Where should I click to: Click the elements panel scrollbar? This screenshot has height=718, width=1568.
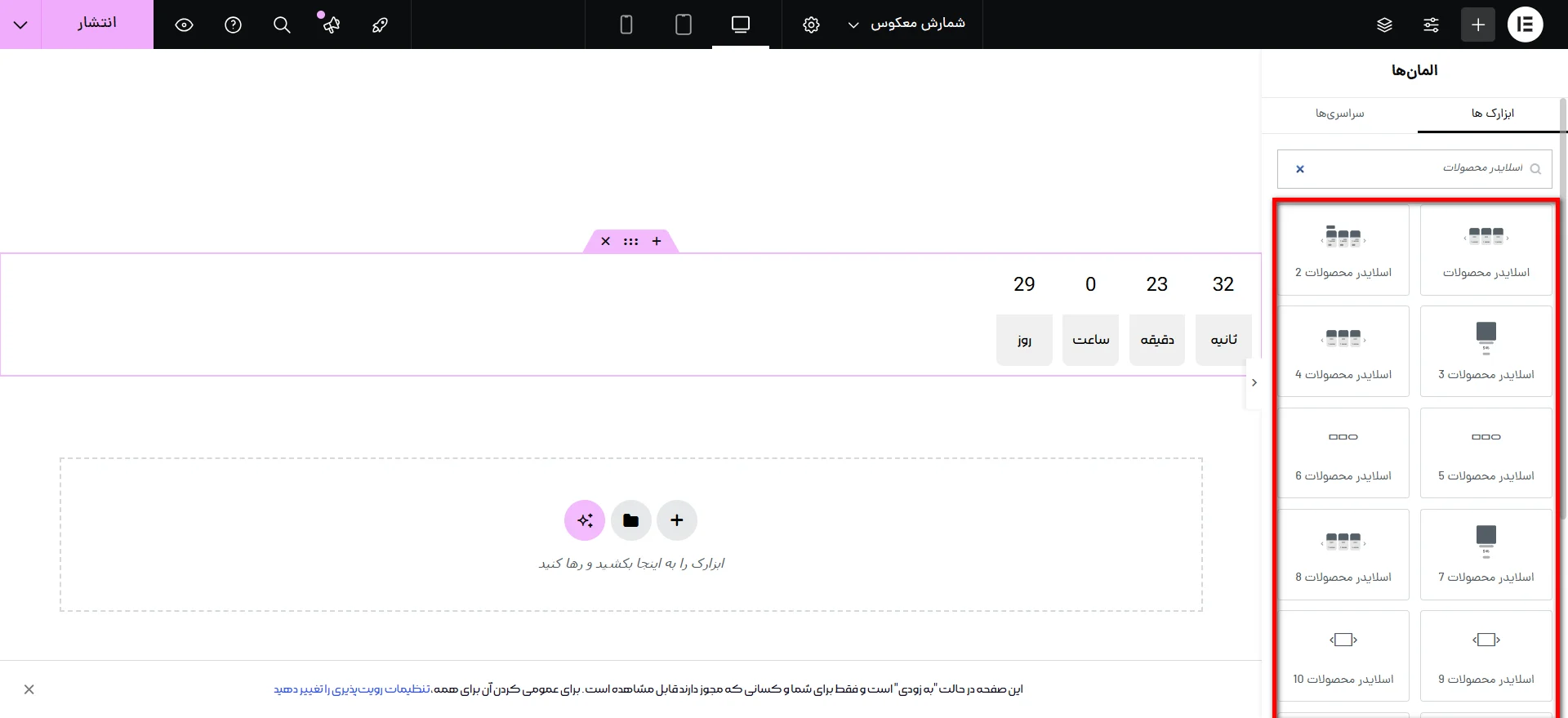point(1563,310)
